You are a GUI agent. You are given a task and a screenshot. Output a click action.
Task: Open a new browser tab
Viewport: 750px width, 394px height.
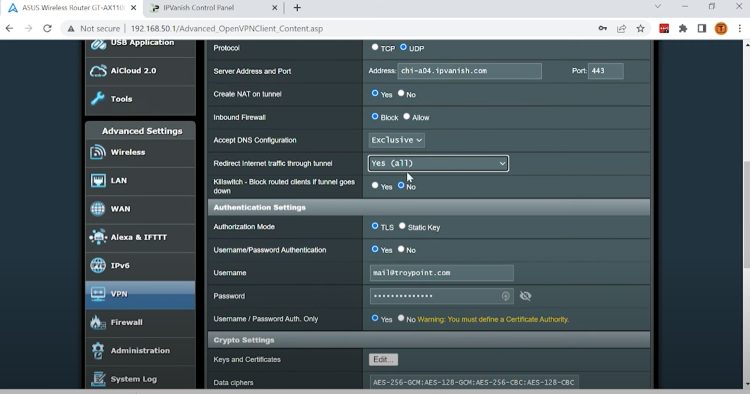pos(297,8)
